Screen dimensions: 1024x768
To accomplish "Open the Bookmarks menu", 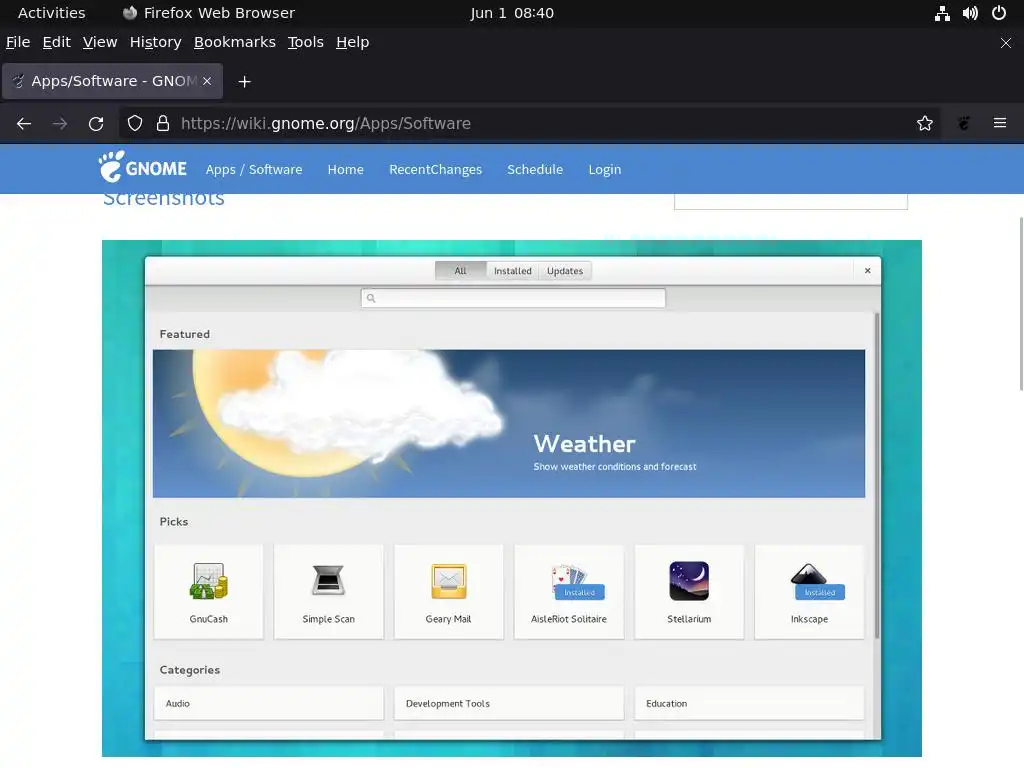I will (234, 42).
